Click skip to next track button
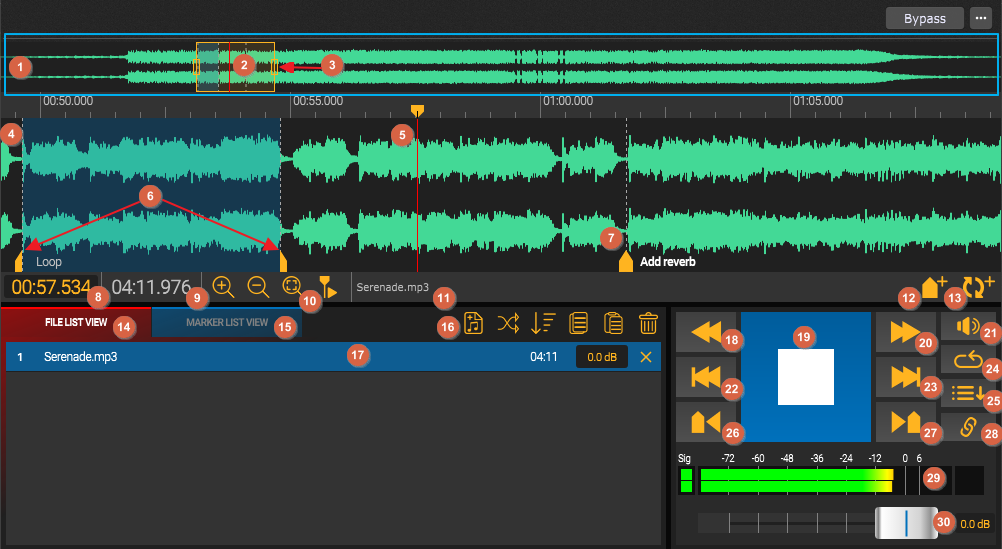Image resolution: width=1002 pixels, height=549 pixels. (x=906, y=377)
